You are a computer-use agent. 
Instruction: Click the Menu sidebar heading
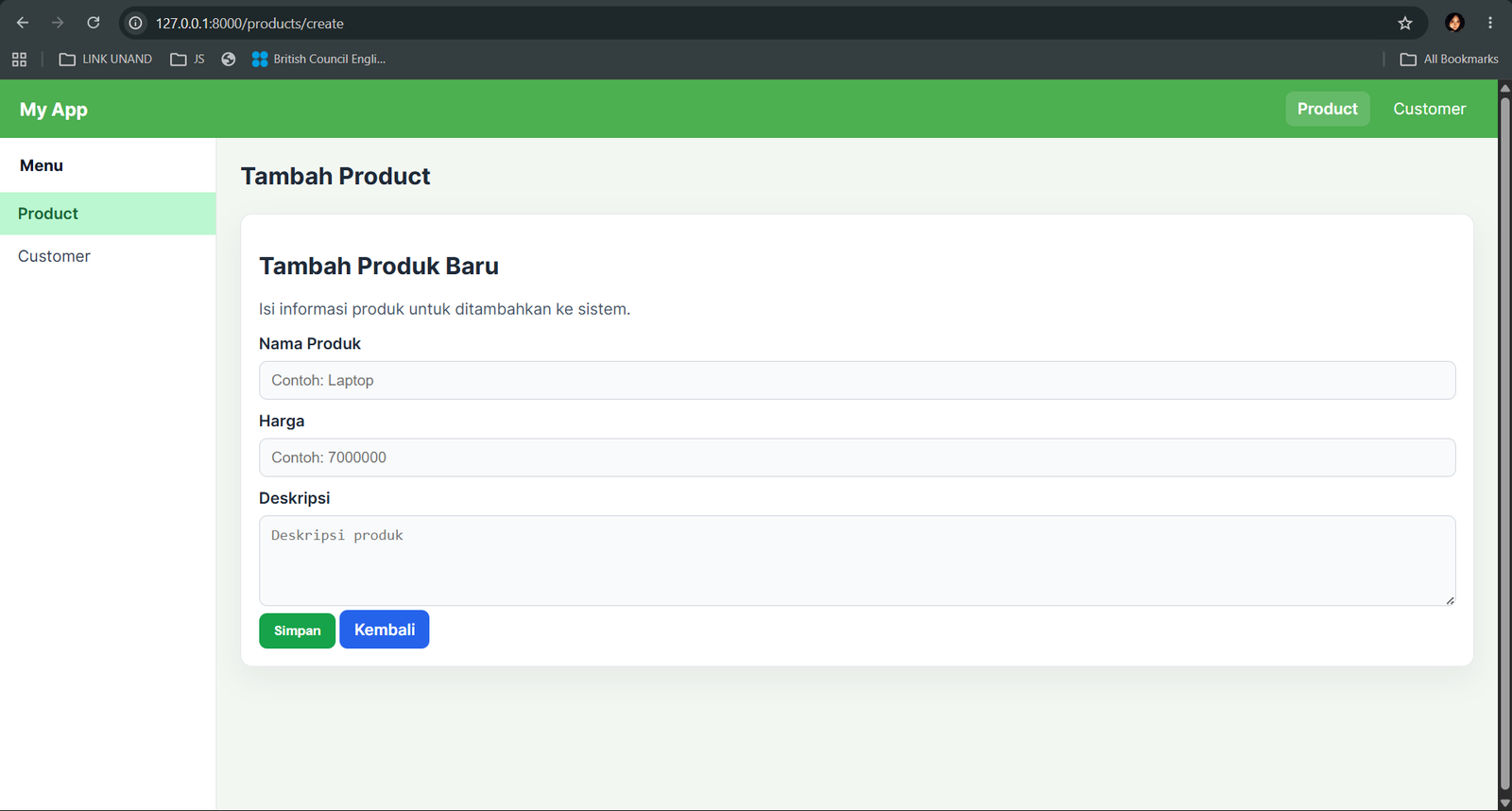pyautogui.click(x=42, y=165)
